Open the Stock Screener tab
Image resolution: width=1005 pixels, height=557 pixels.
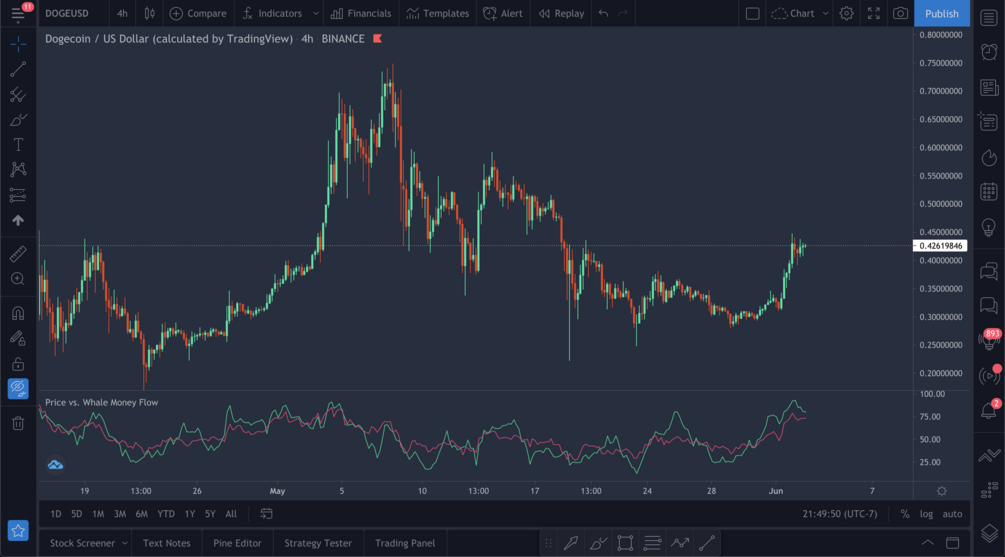click(x=82, y=543)
